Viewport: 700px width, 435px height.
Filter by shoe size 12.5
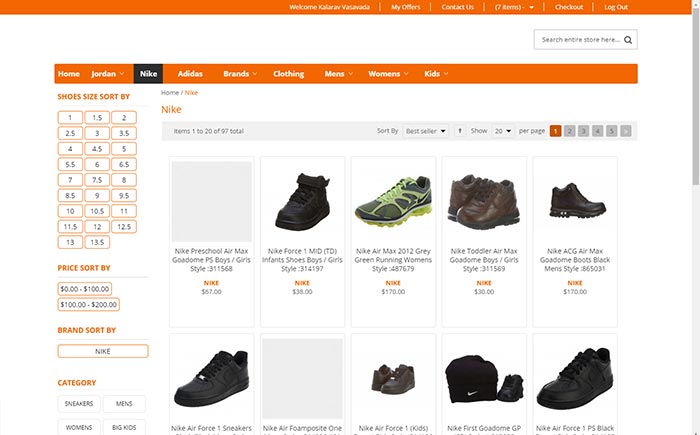(x=124, y=227)
